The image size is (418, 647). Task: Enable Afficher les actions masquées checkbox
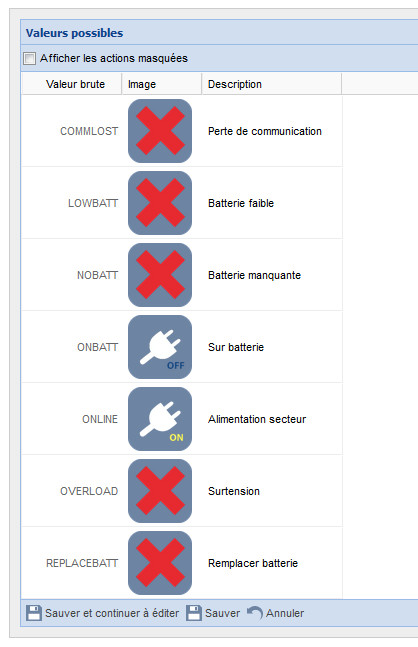click(29, 58)
